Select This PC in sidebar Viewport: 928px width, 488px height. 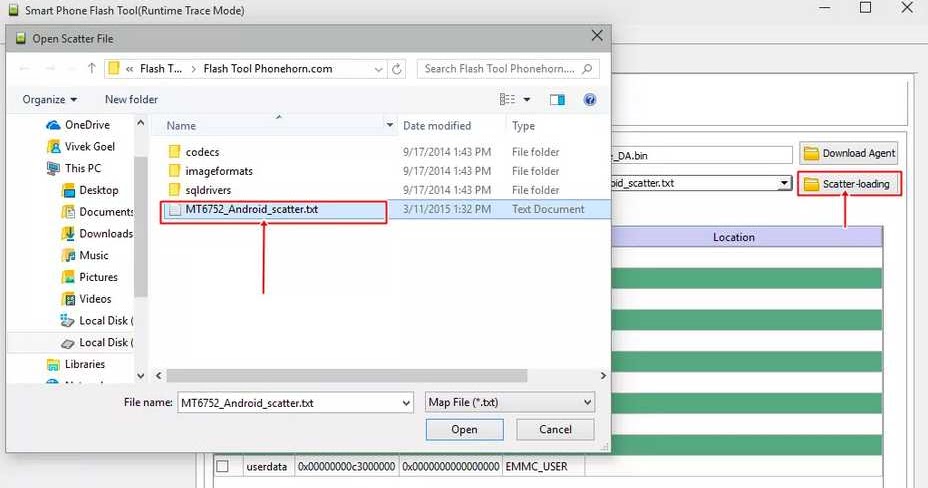[82, 168]
